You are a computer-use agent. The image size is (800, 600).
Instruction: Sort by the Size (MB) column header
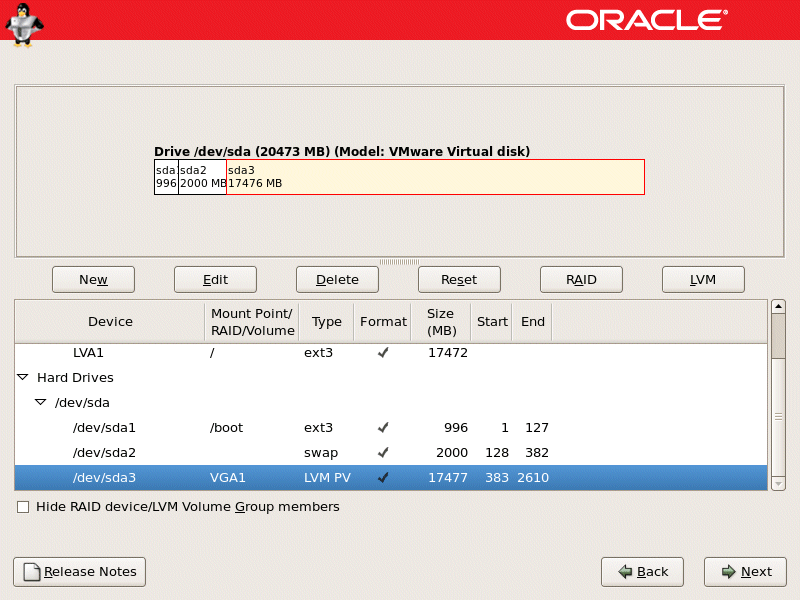pos(441,322)
